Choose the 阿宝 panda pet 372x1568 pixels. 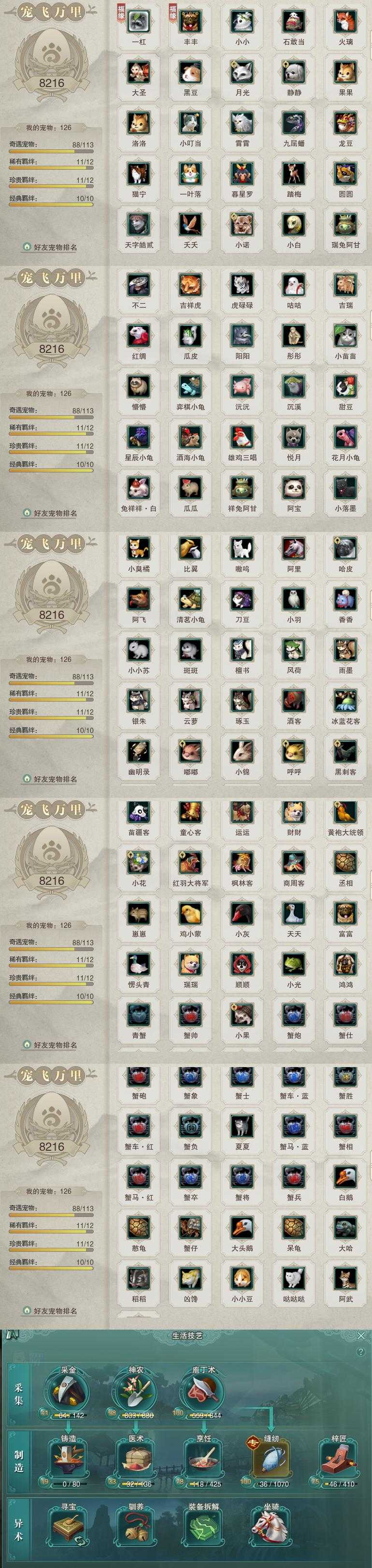[x=294, y=487]
